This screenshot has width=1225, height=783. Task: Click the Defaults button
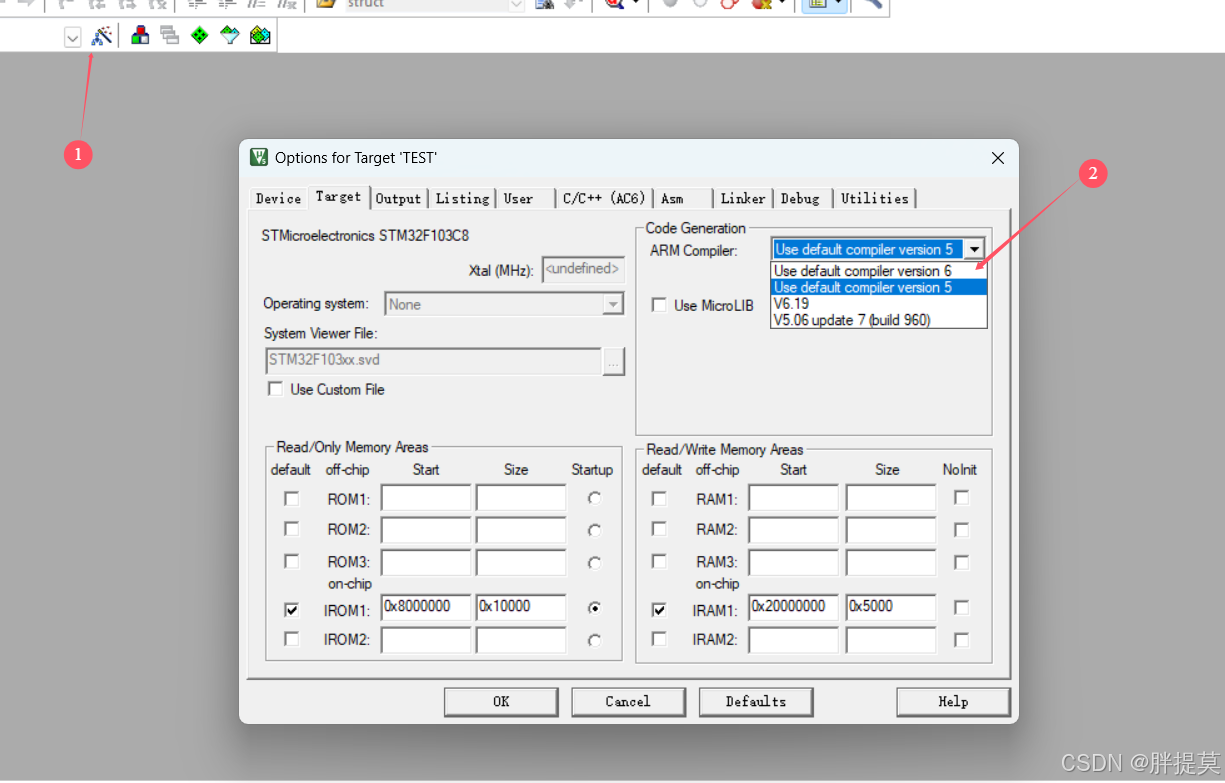point(755,702)
